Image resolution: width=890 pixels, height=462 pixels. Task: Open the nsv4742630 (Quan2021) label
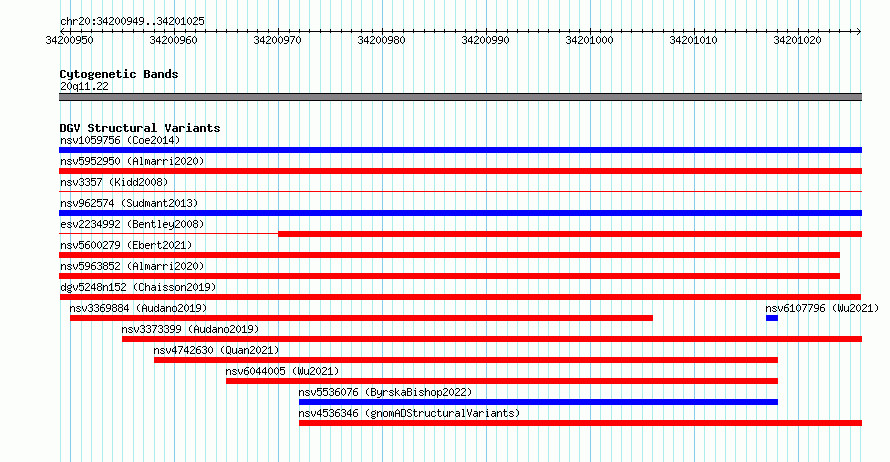pos(216,350)
